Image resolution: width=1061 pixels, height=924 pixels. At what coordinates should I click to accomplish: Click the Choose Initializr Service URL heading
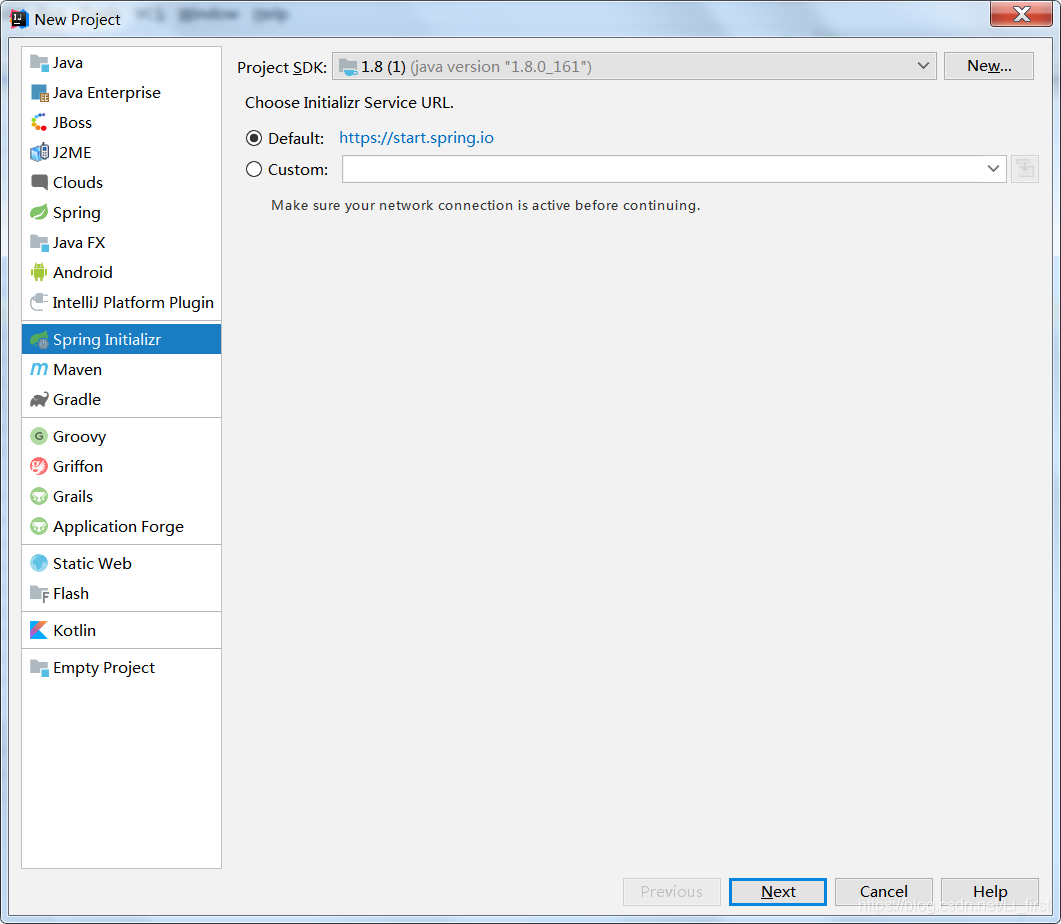(349, 103)
